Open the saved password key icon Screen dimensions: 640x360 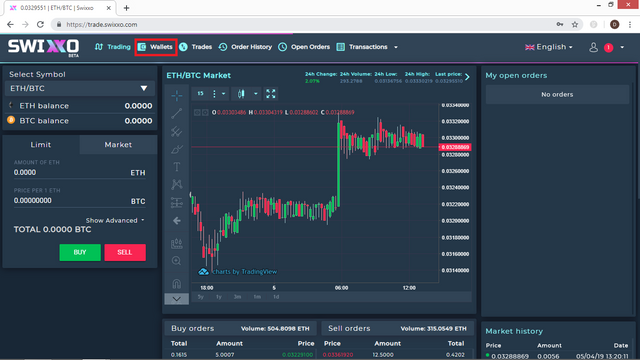[560, 24]
